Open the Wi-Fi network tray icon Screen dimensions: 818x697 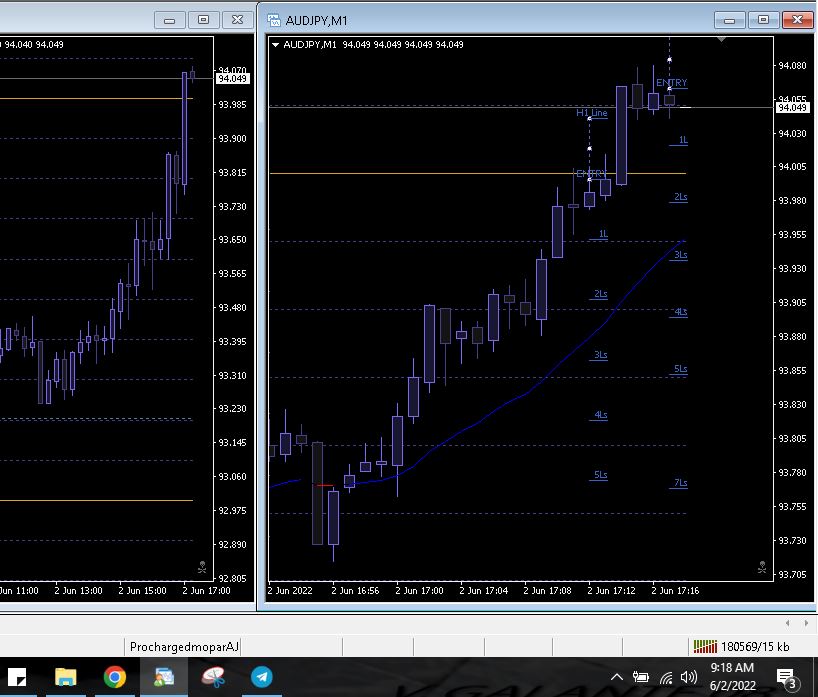pos(666,678)
